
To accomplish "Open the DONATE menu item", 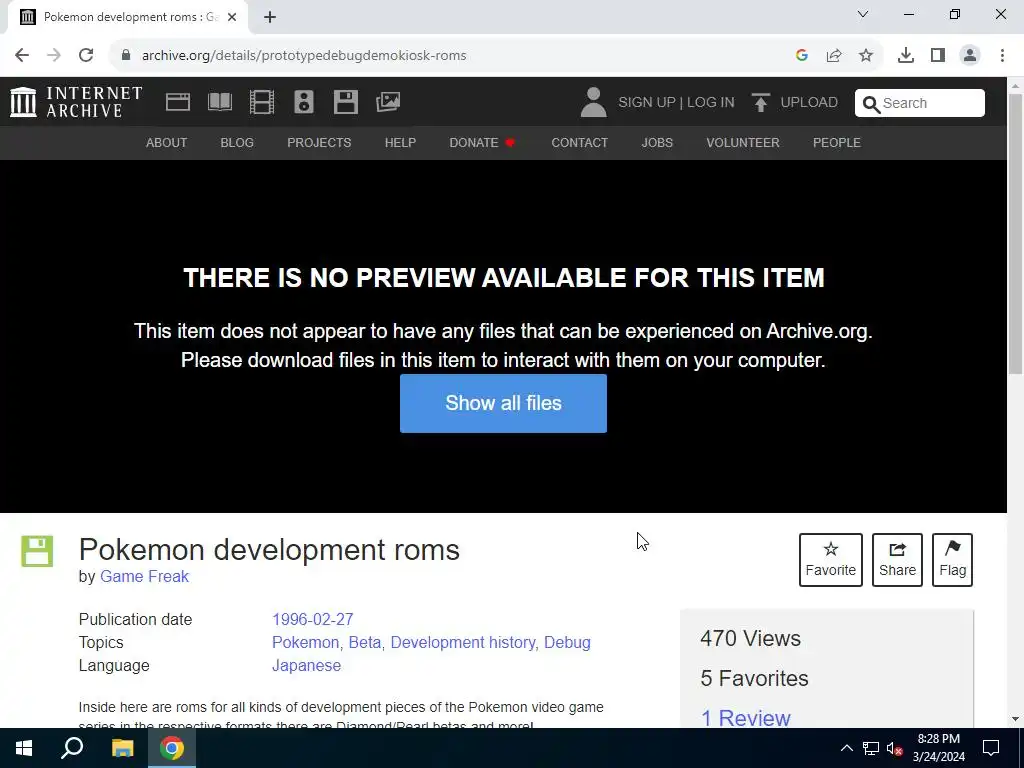I will point(482,142).
